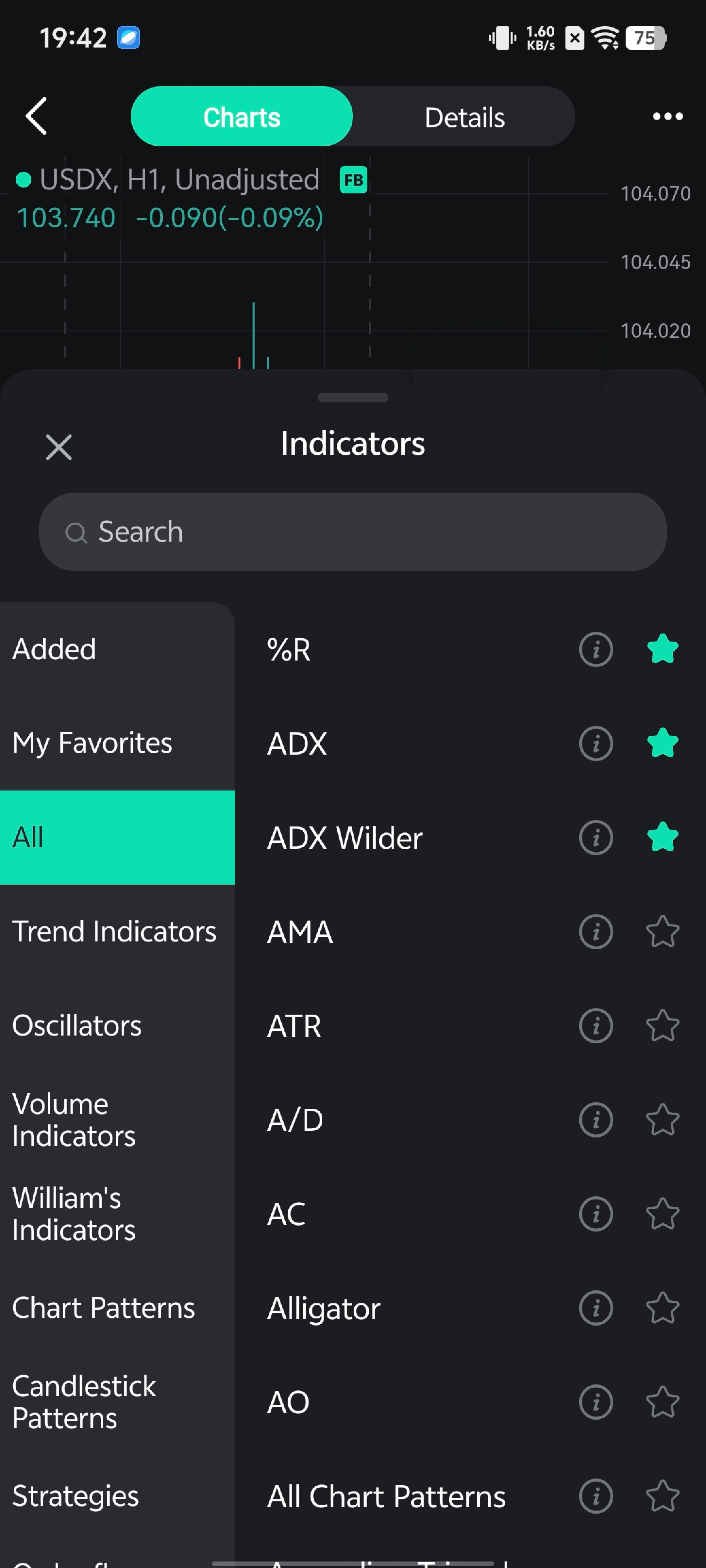Toggle the favorite star for A/D
This screenshot has width=706, height=1568.
662,1120
